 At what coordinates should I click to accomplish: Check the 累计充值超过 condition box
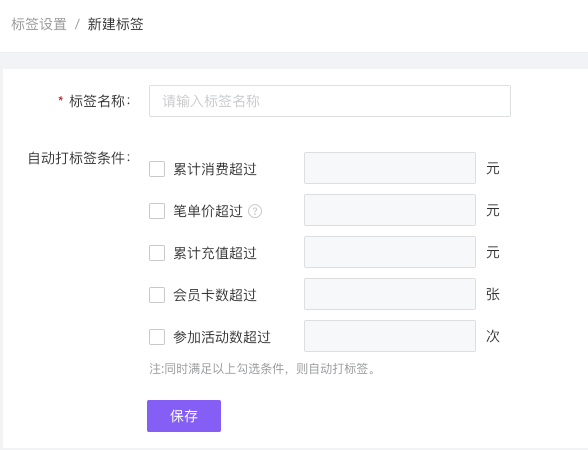[157, 253]
